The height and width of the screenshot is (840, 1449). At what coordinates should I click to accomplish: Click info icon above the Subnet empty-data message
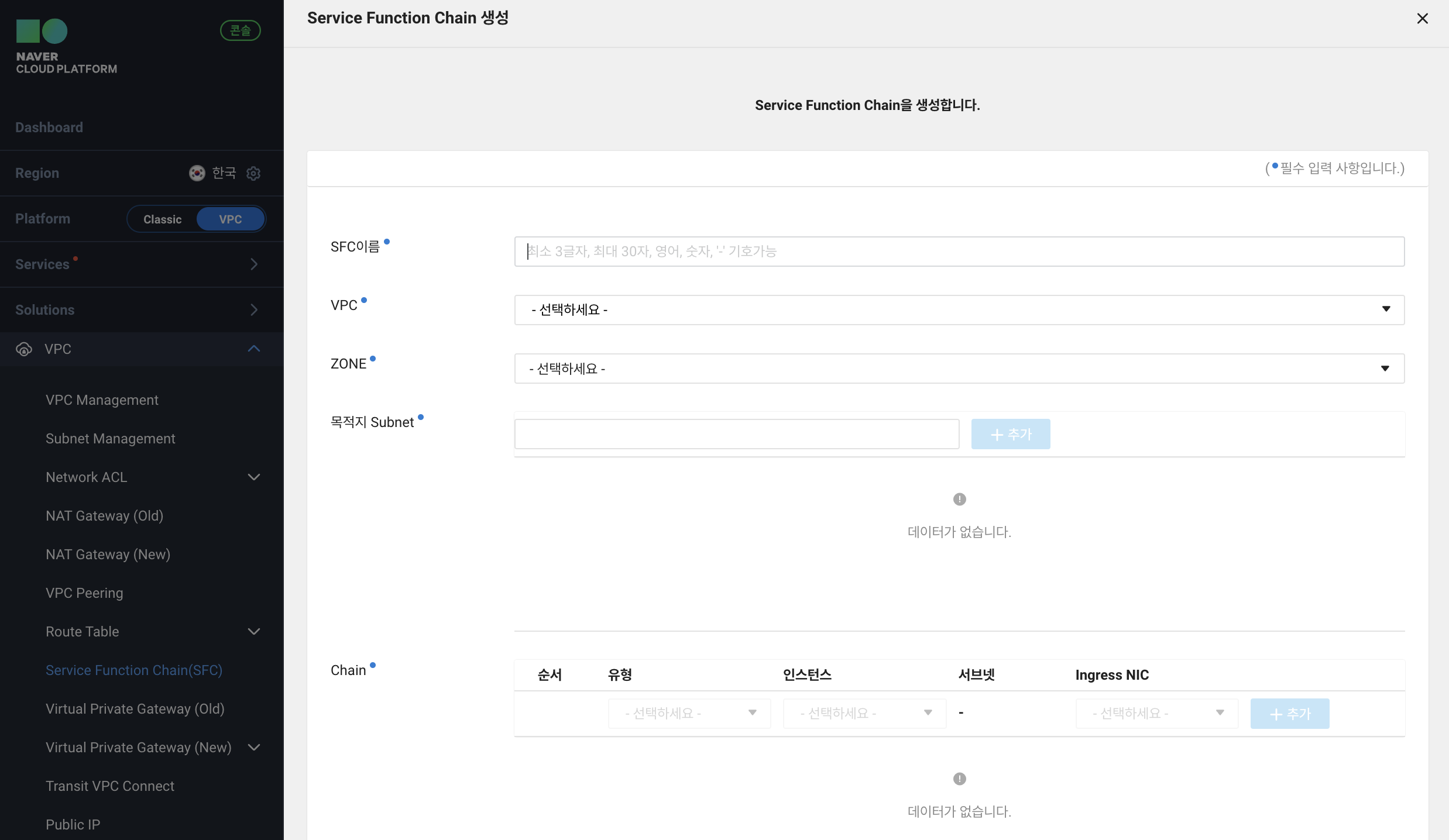point(959,499)
